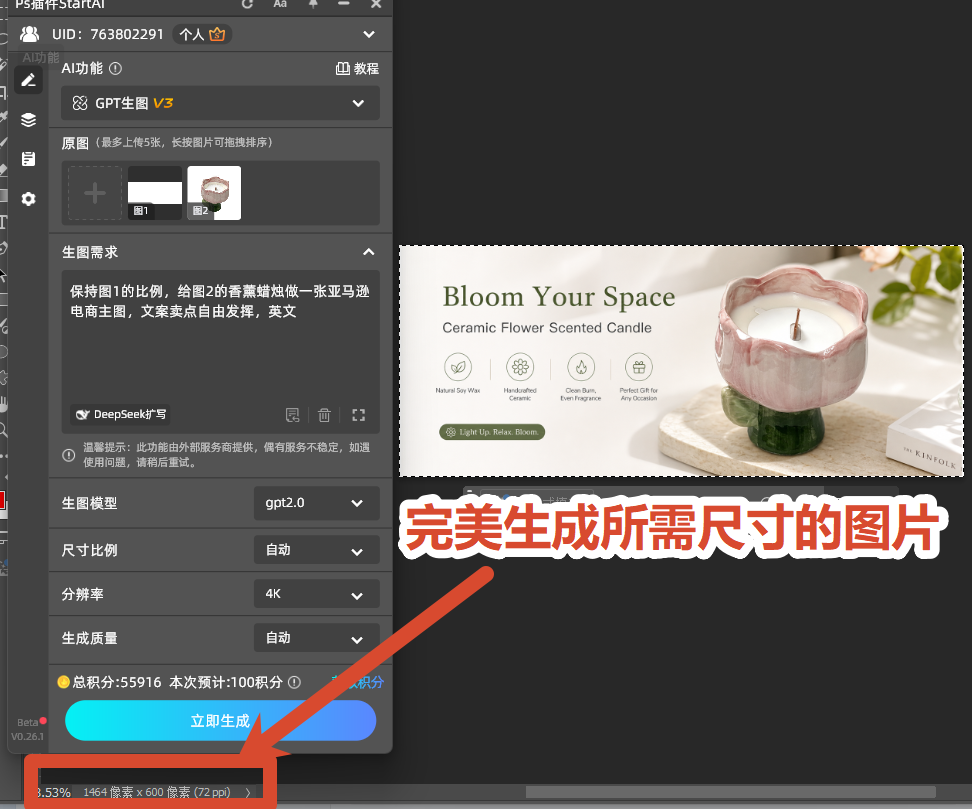
Task: Click the refresh icon in StartAI title bar
Action: click(x=247, y=4)
